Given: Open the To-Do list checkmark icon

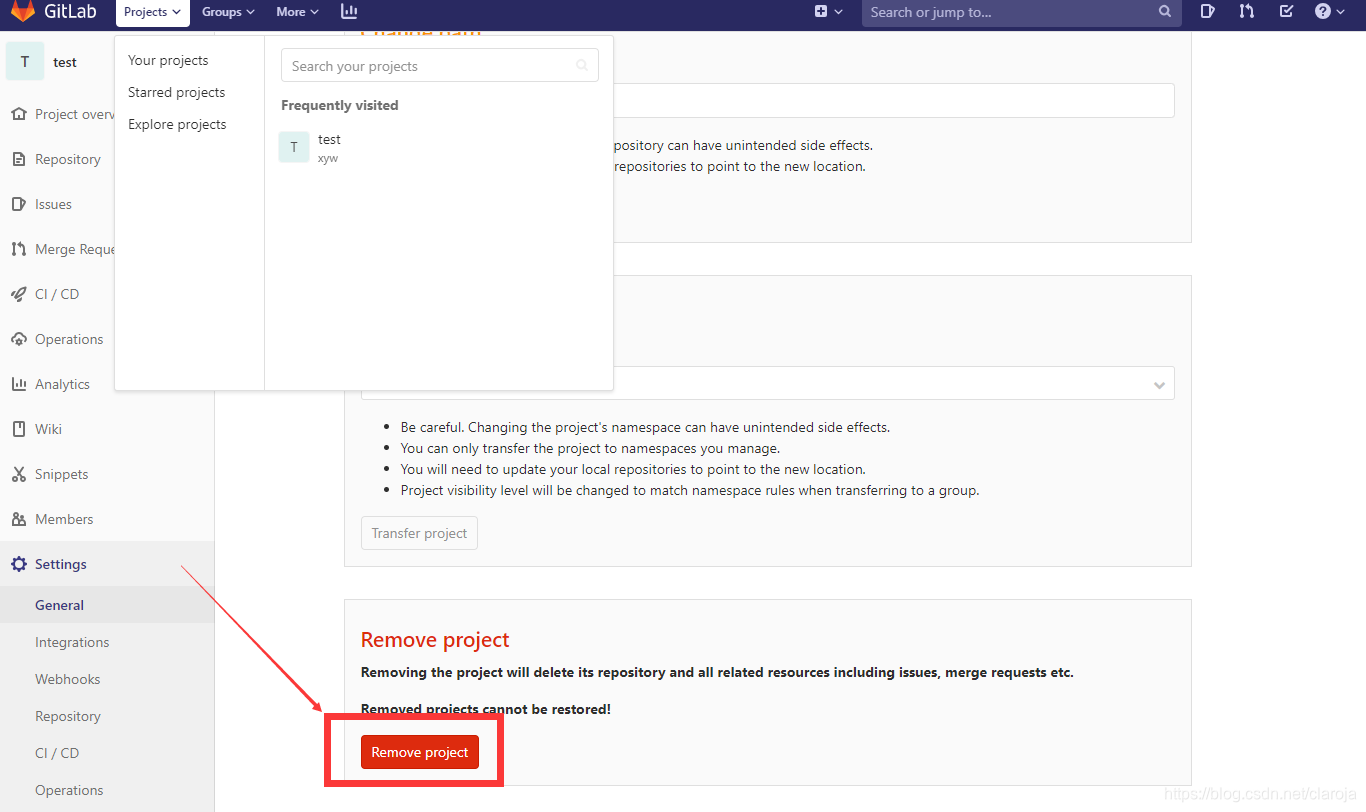Looking at the screenshot, I should point(1287,12).
